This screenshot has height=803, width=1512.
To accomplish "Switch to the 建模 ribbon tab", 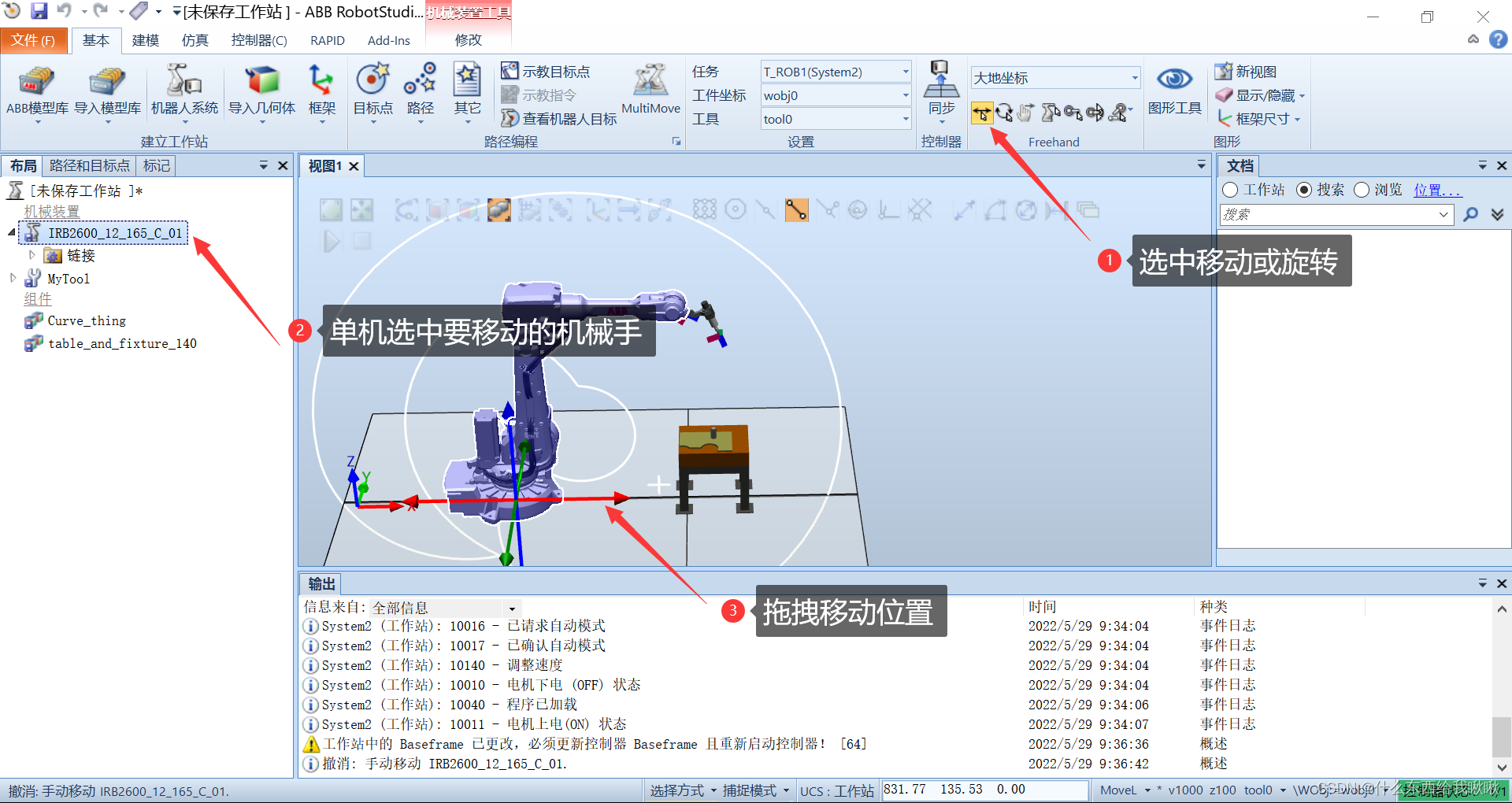I will click(x=145, y=40).
